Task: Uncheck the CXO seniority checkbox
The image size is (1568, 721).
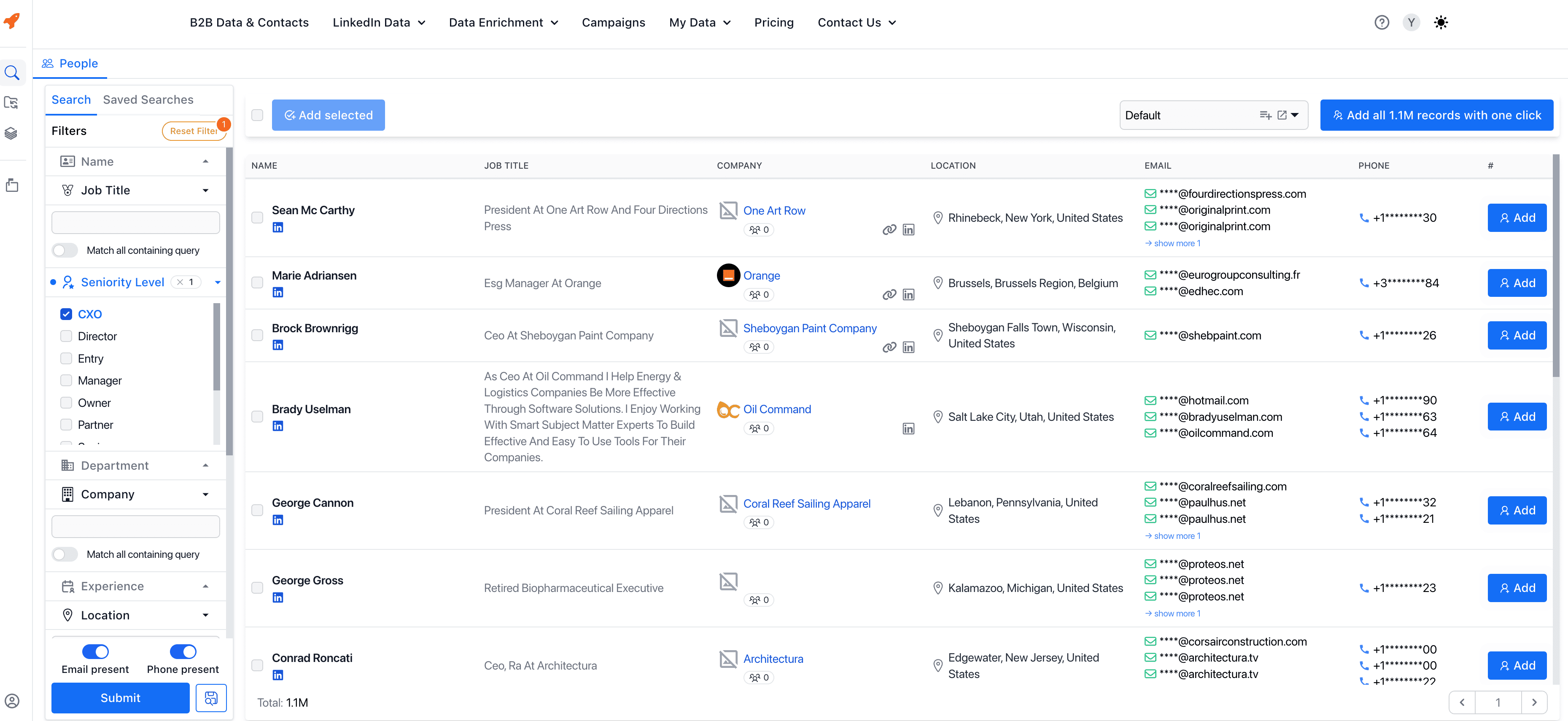Action: click(x=66, y=314)
